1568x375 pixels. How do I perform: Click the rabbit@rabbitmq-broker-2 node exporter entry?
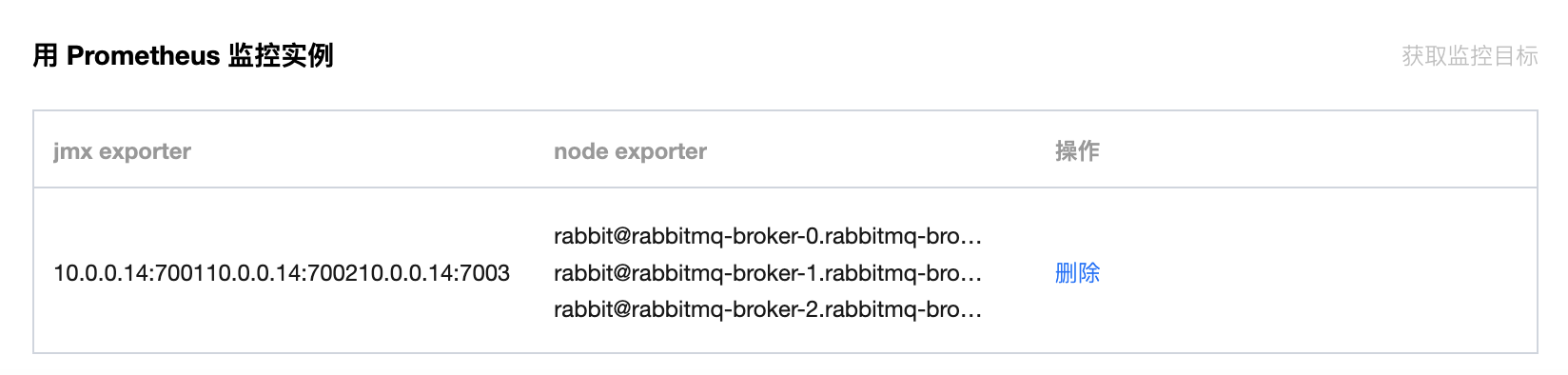tap(767, 309)
